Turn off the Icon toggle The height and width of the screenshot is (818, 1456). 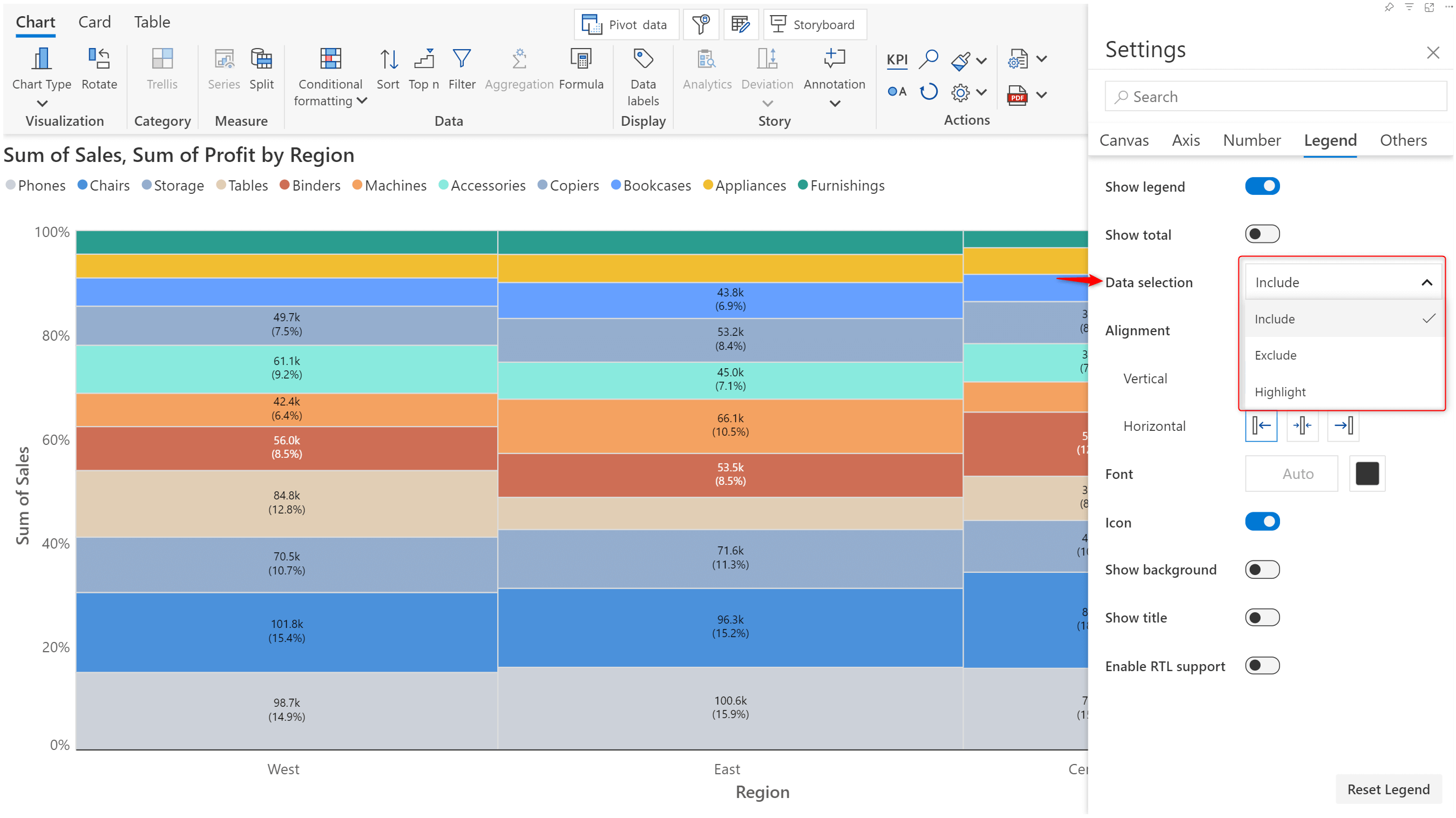point(1262,522)
